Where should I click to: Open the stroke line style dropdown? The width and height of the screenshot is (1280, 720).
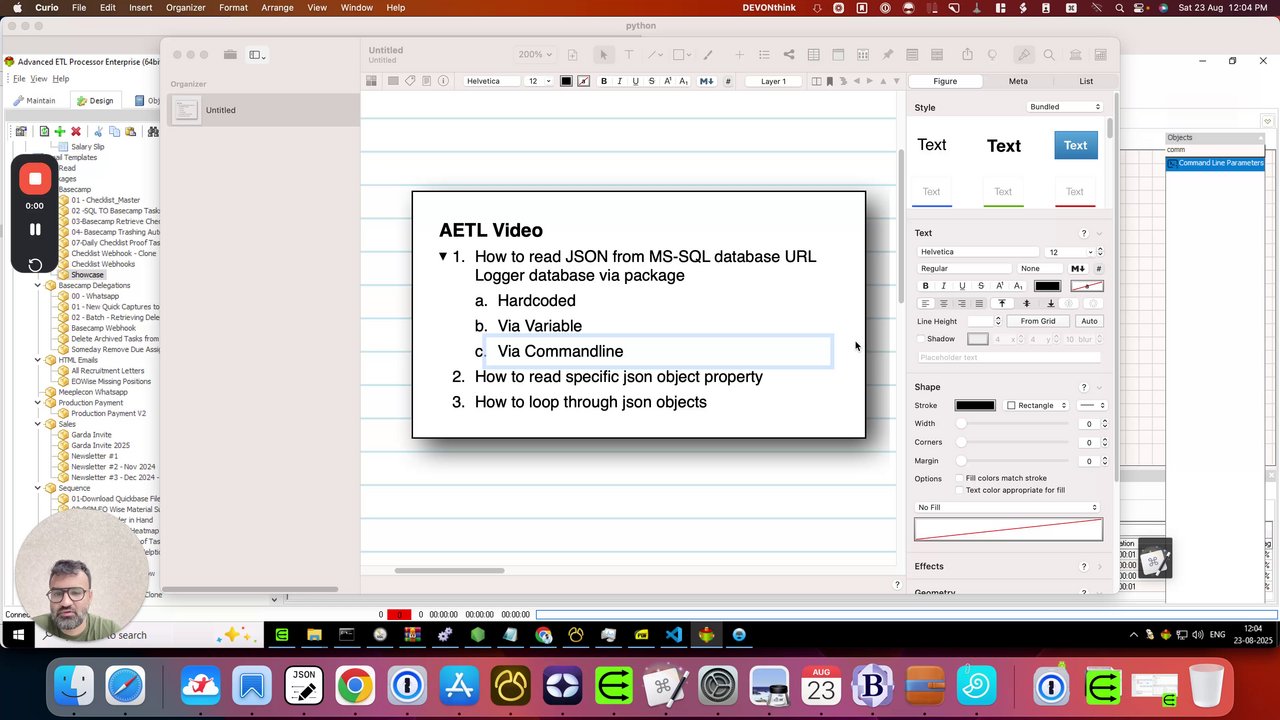click(1090, 405)
